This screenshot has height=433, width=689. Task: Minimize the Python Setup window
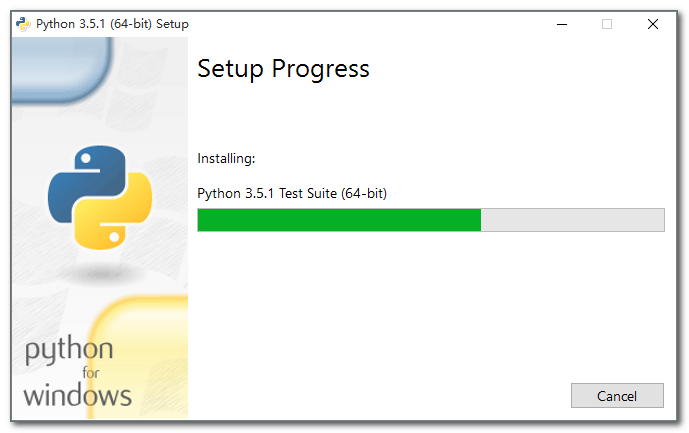click(x=560, y=24)
